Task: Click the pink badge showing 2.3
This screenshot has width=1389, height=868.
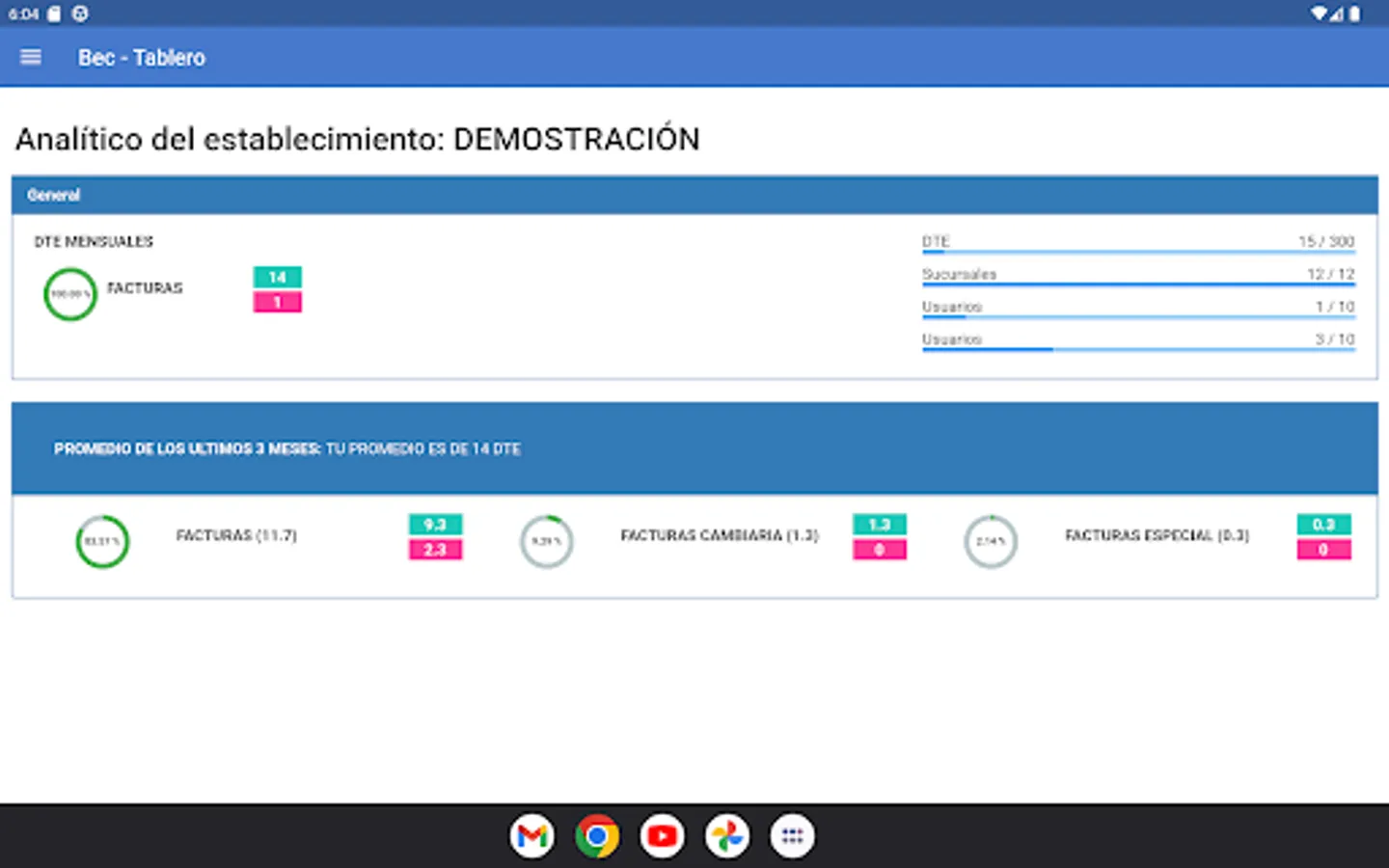Action: pyautogui.click(x=436, y=551)
